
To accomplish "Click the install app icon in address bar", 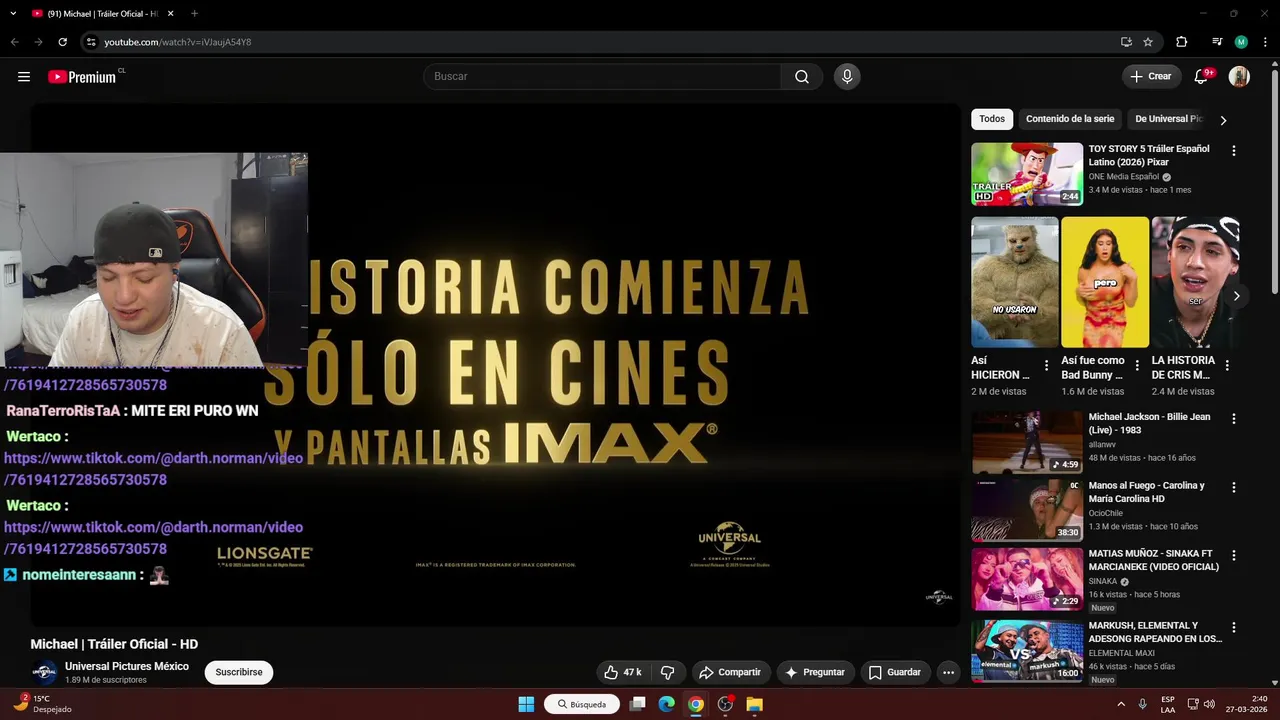I will tap(1126, 42).
